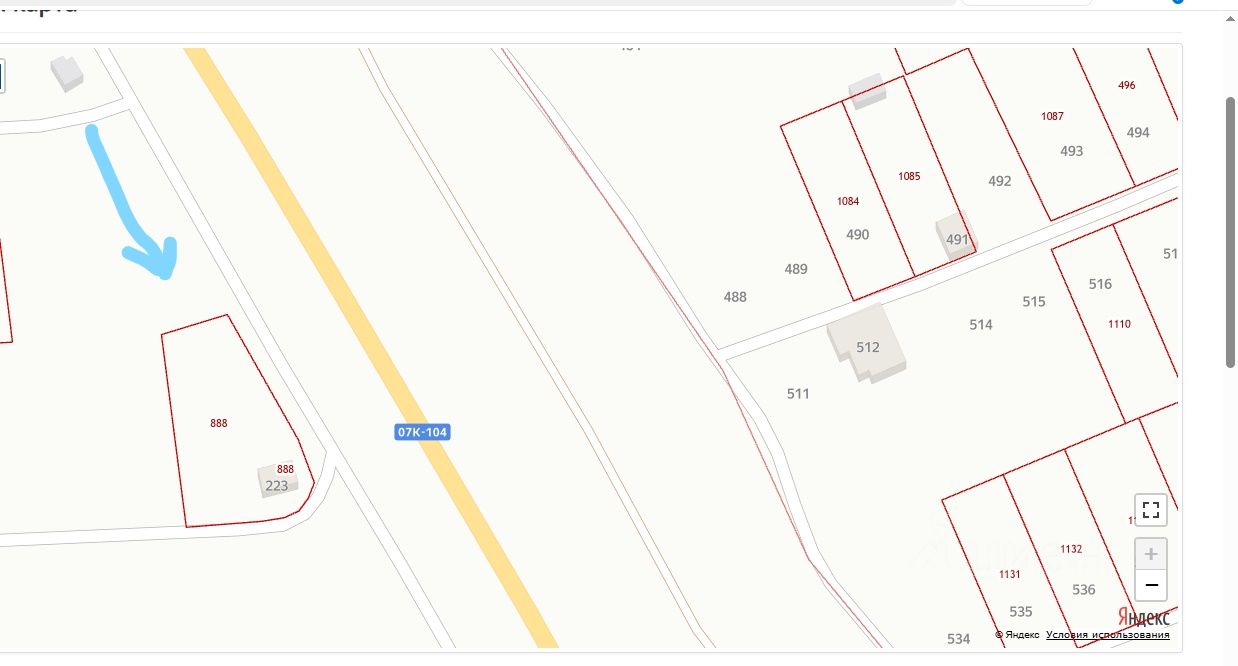Click plot number 488 label
This screenshot has width=1238, height=666.
[x=735, y=297]
